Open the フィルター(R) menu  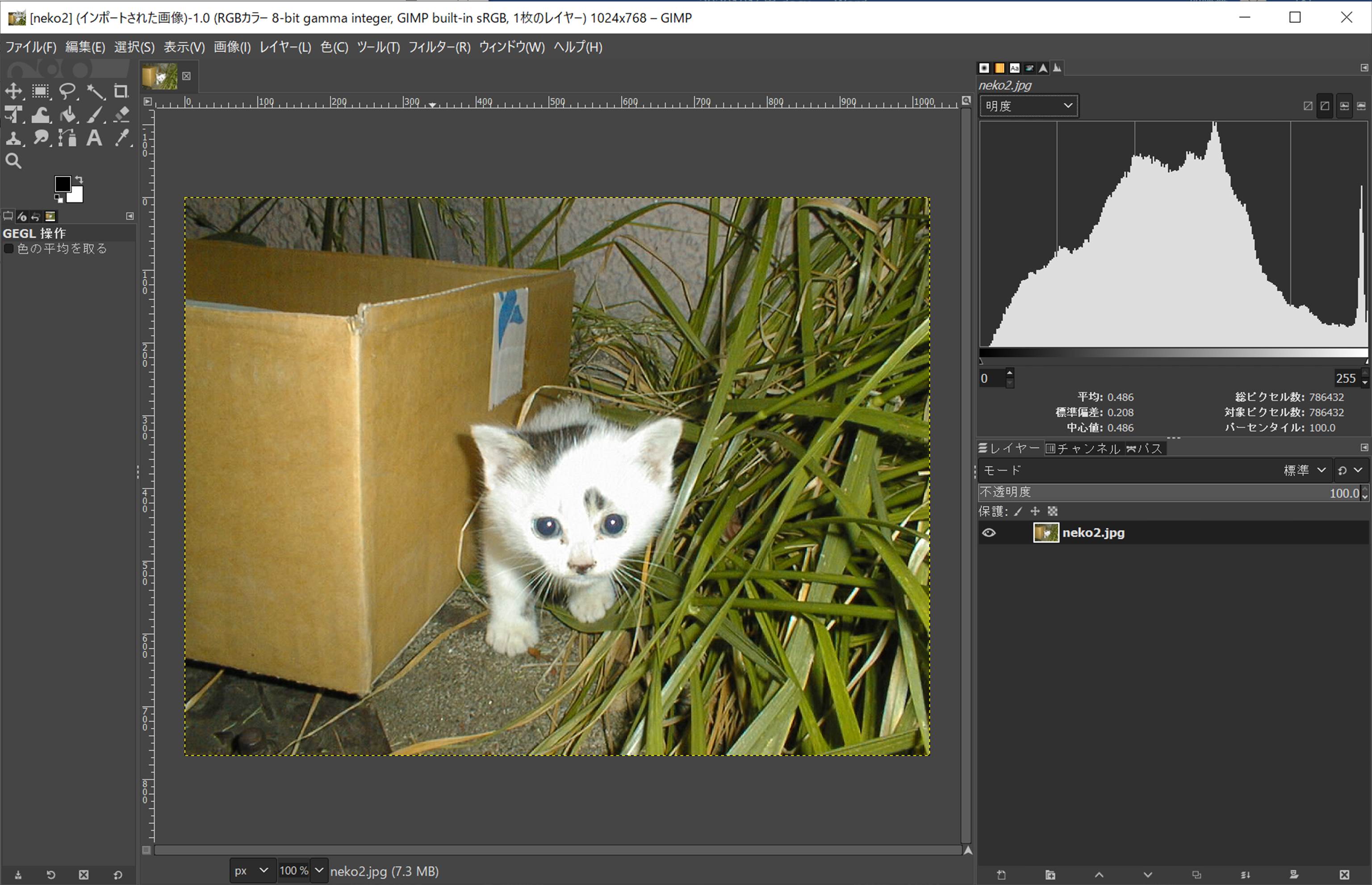[x=439, y=47]
